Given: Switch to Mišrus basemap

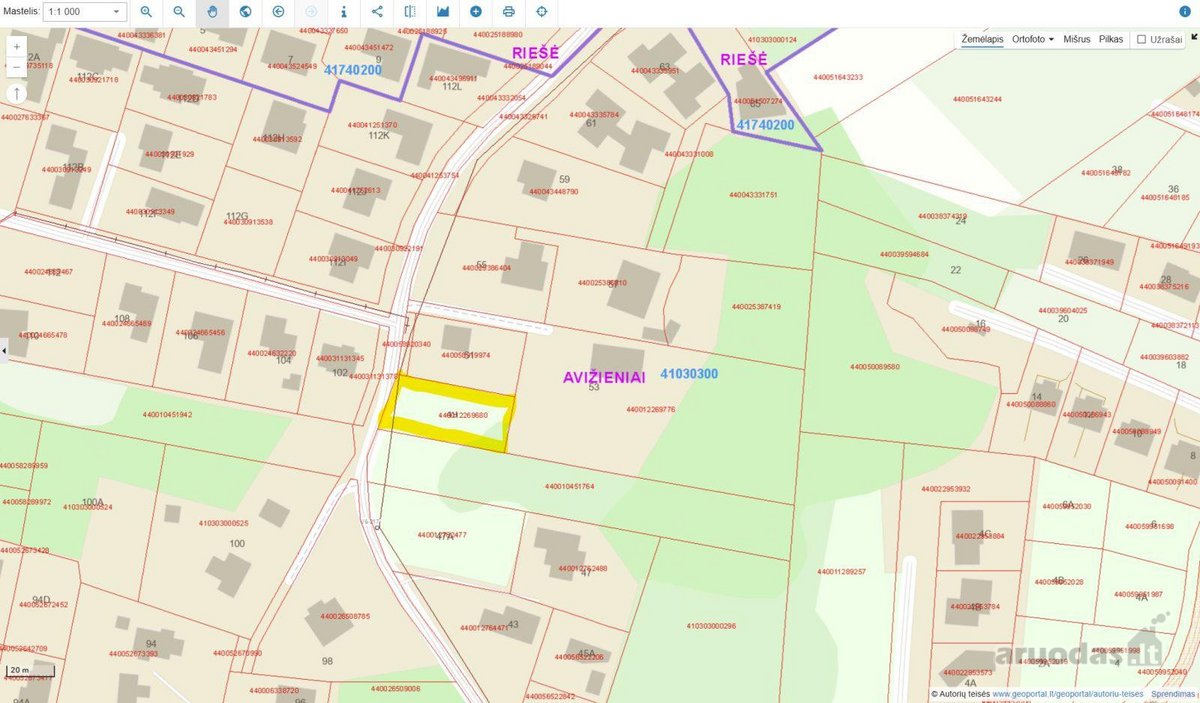Looking at the screenshot, I should (x=1077, y=39).
